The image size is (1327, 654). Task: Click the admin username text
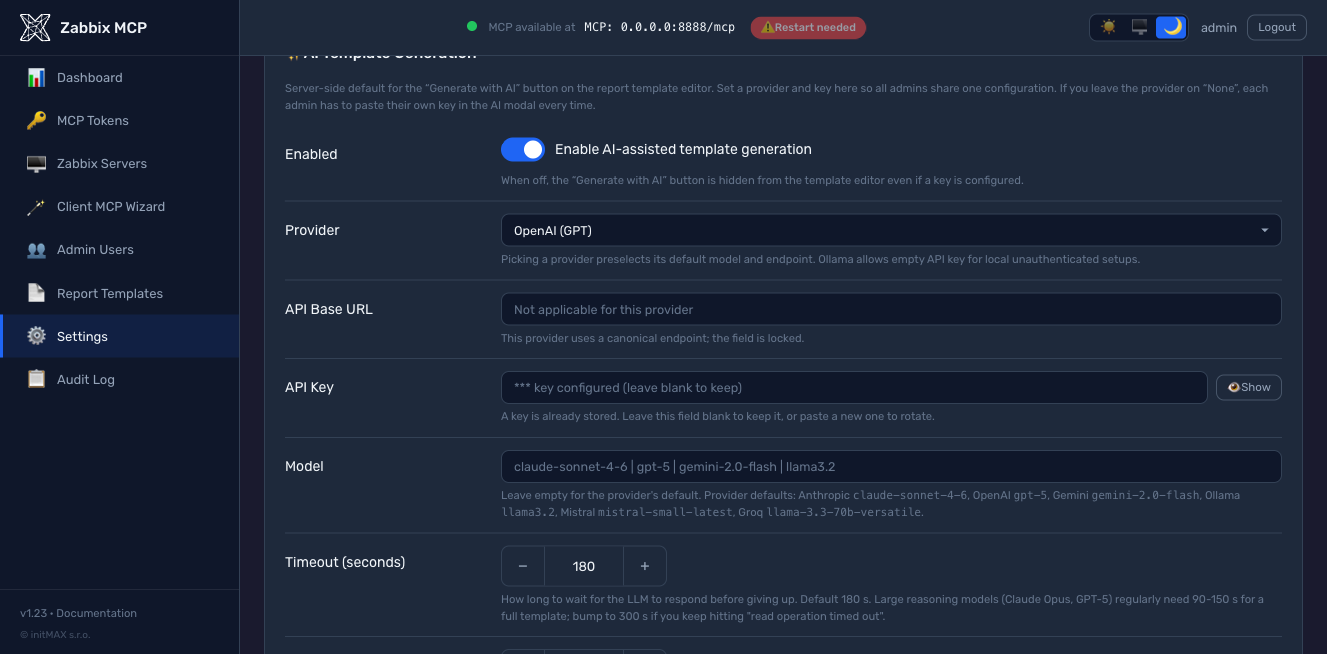(x=1219, y=27)
